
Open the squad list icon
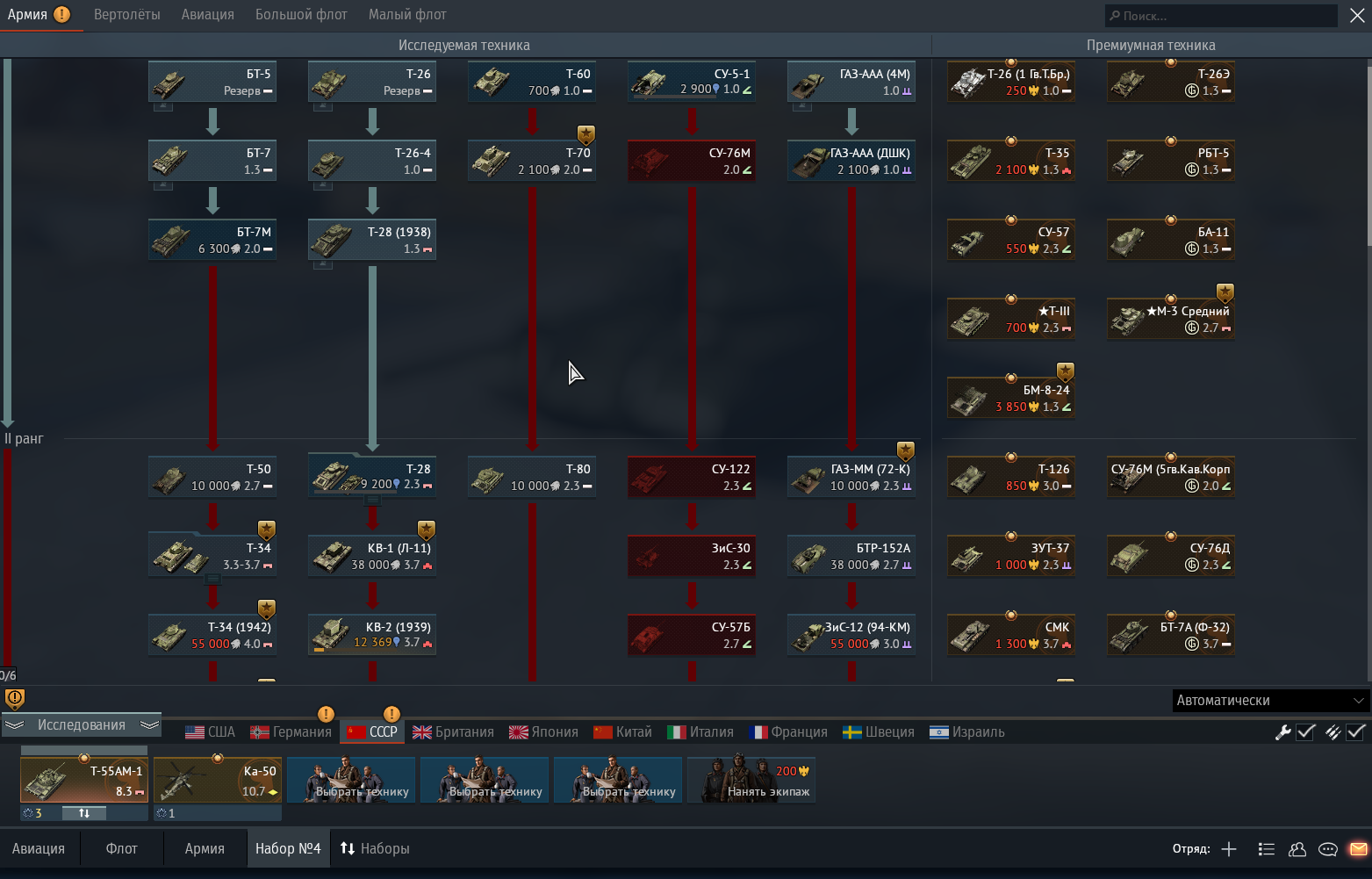1266,849
